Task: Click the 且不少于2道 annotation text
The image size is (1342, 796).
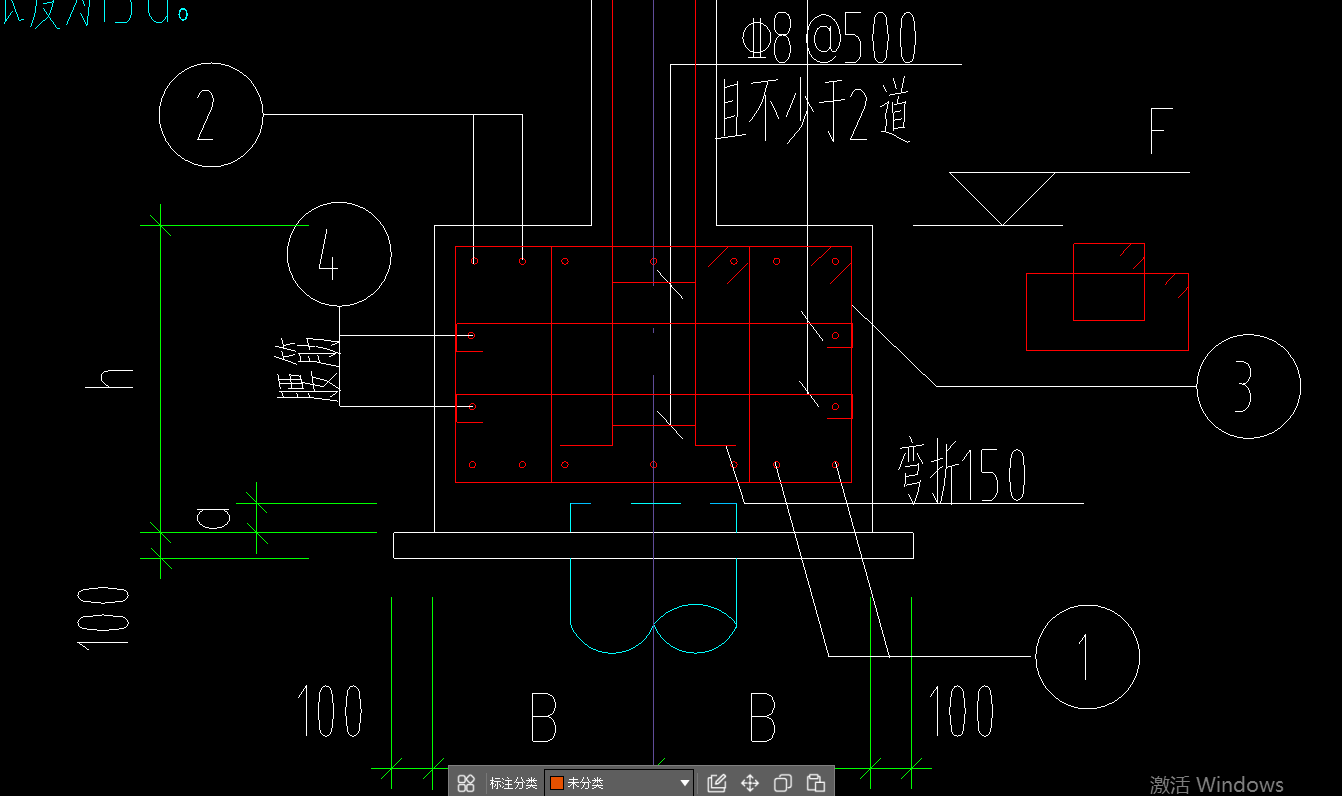Action: point(812,112)
